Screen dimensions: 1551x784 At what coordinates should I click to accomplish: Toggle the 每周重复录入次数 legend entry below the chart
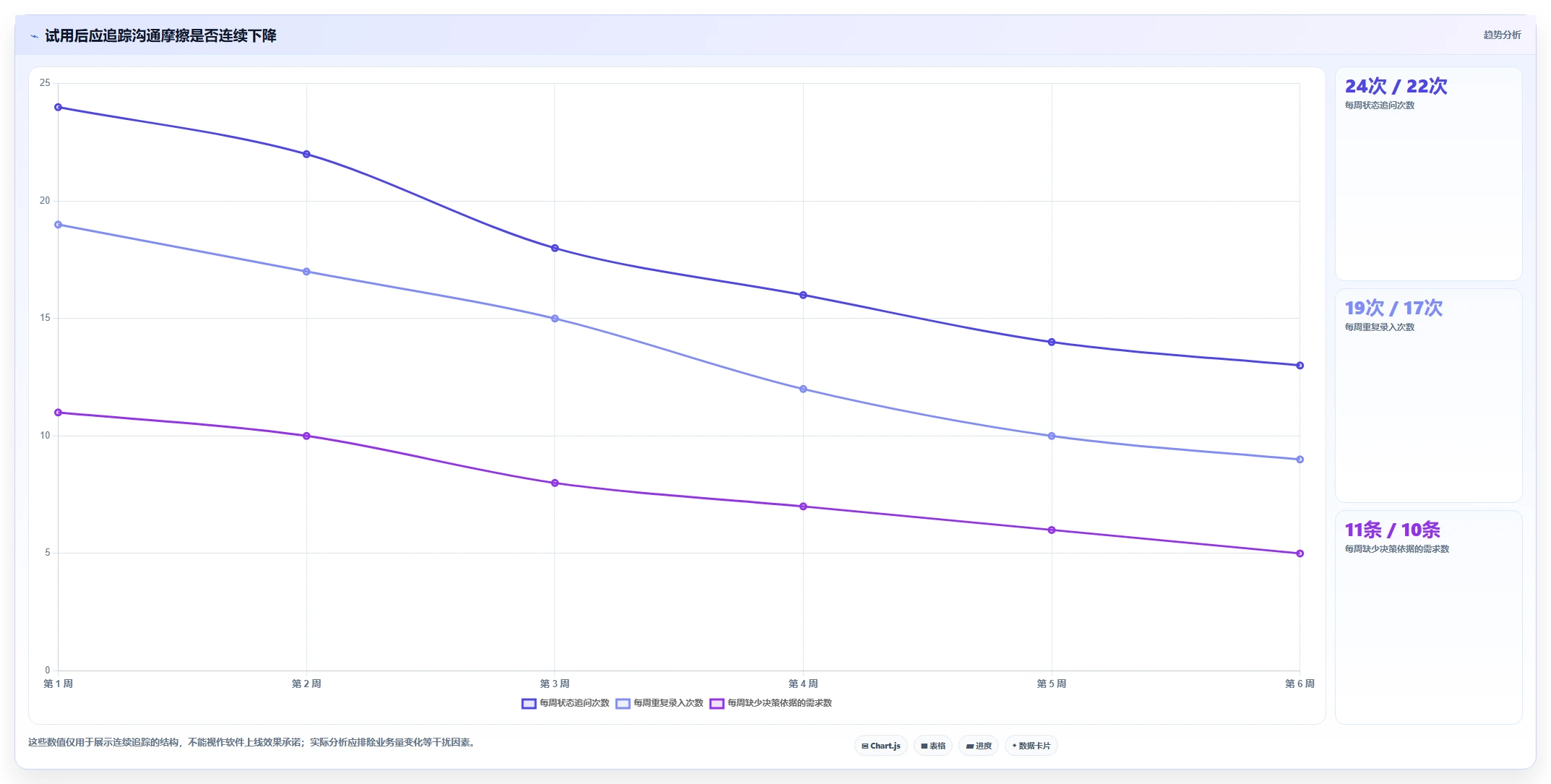click(660, 703)
